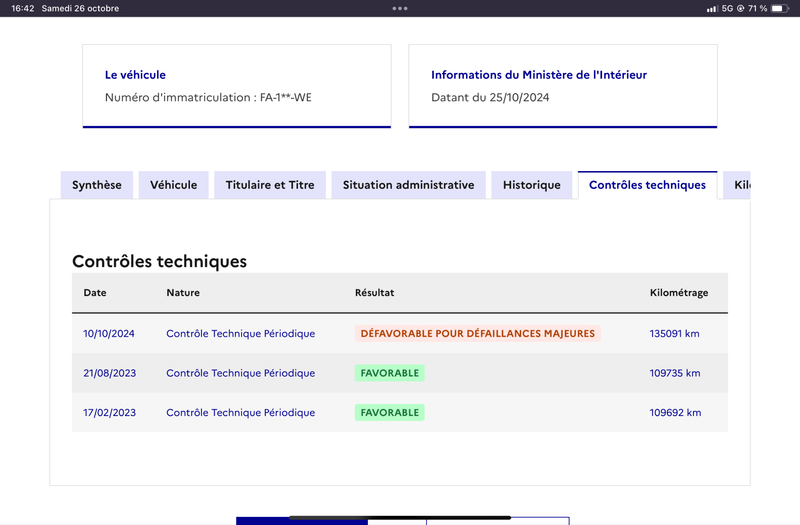Tap the three-dot multitasking menu at top
Screen dimensions: 800x525
tap(400, 8)
